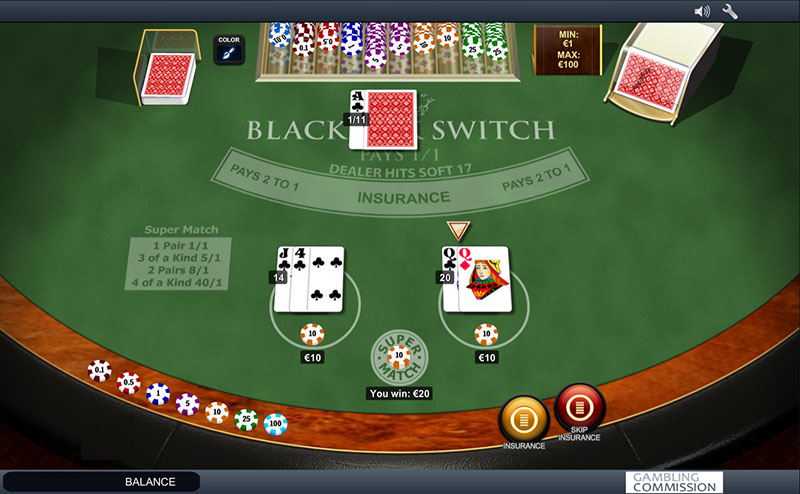Open the COLOR table picker
This screenshot has height=494, width=800.
coord(229,49)
